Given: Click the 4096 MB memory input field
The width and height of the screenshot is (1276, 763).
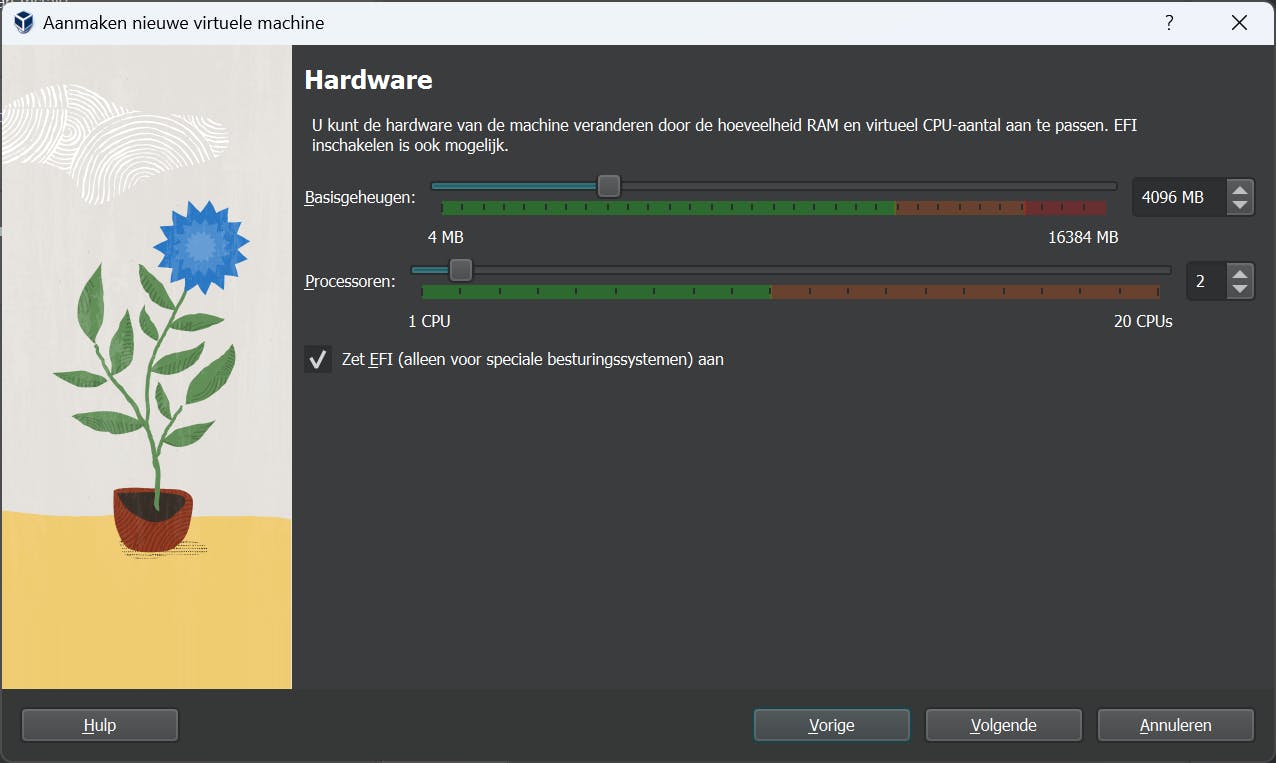Looking at the screenshot, I should [x=1180, y=197].
